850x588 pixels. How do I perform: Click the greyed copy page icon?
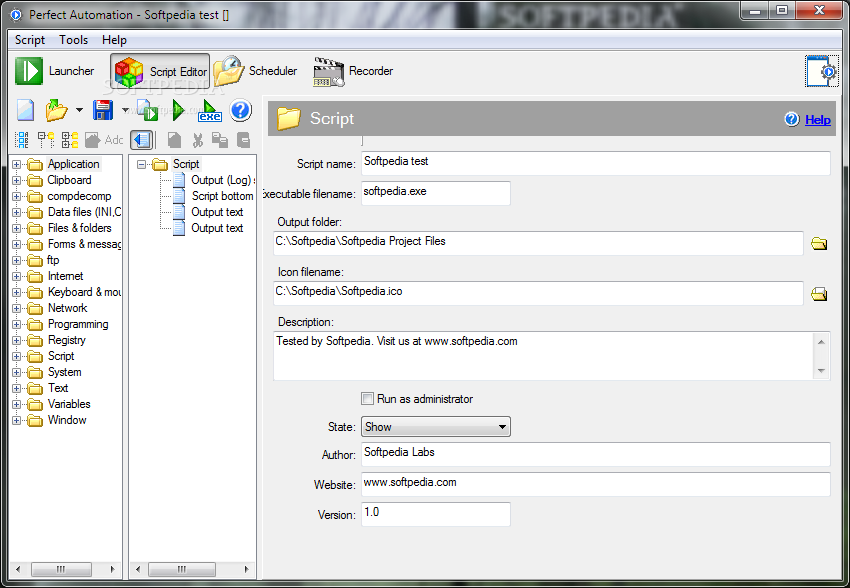pyautogui.click(x=174, y=140)
